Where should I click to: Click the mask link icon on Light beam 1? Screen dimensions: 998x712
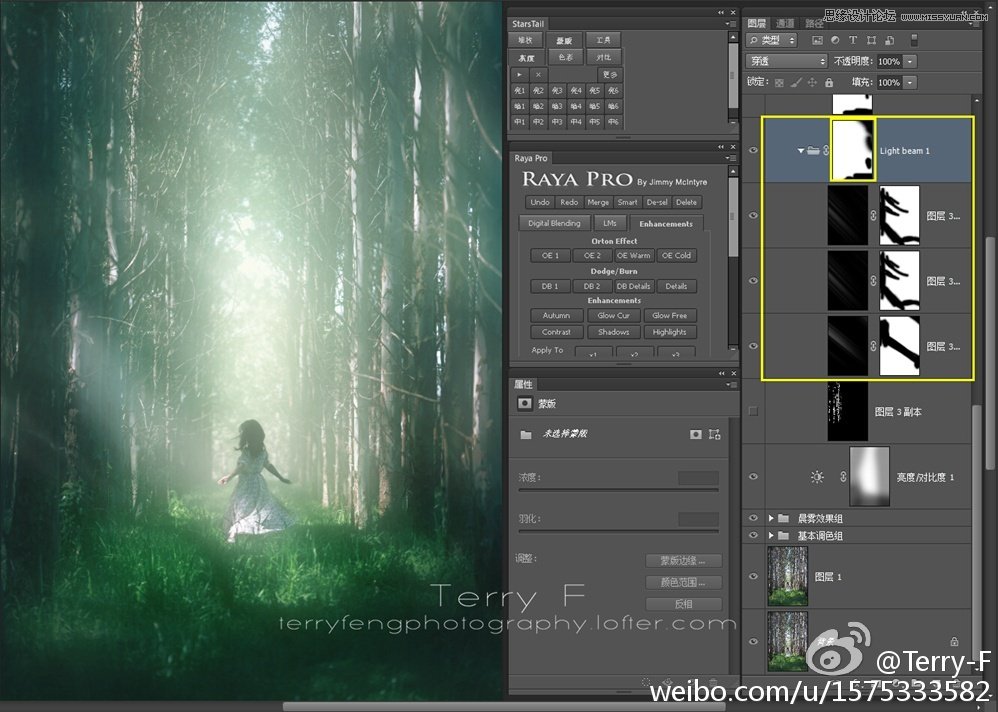pos(826,151)
